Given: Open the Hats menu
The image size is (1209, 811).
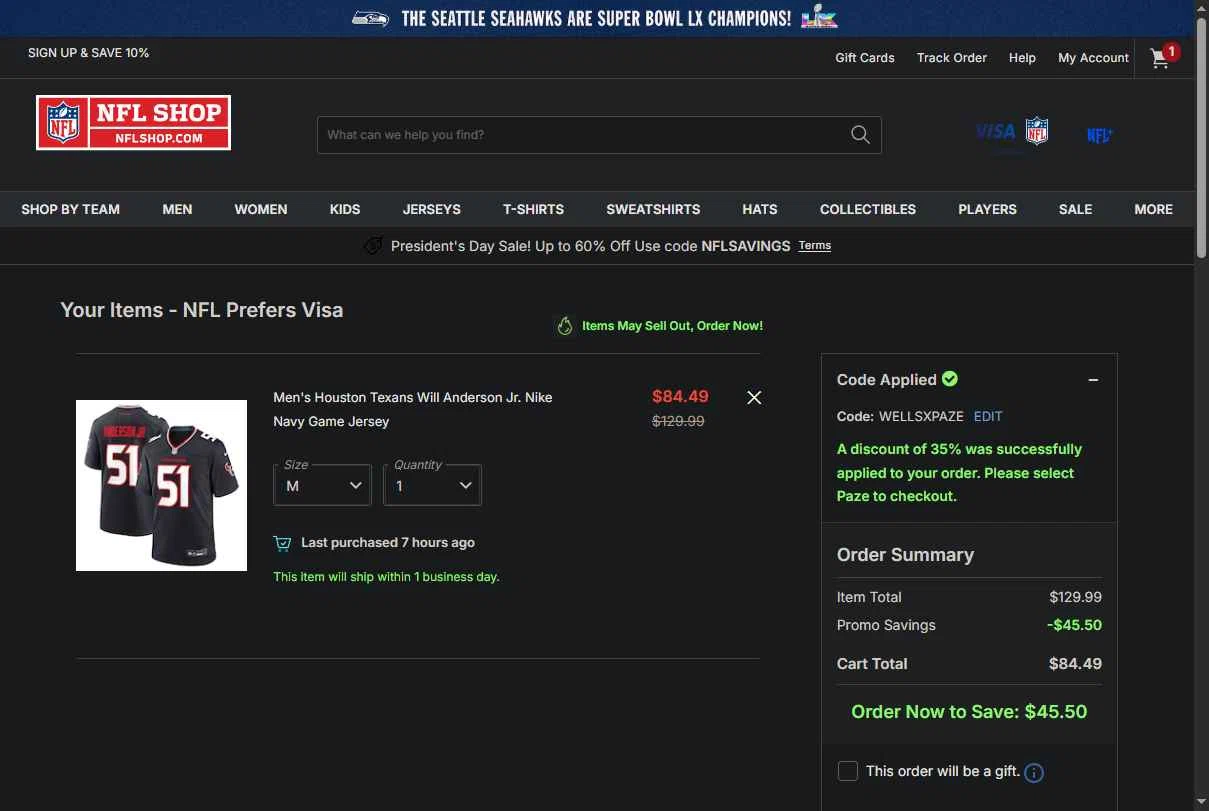Looking at the screenshot, I should point(760,209).
